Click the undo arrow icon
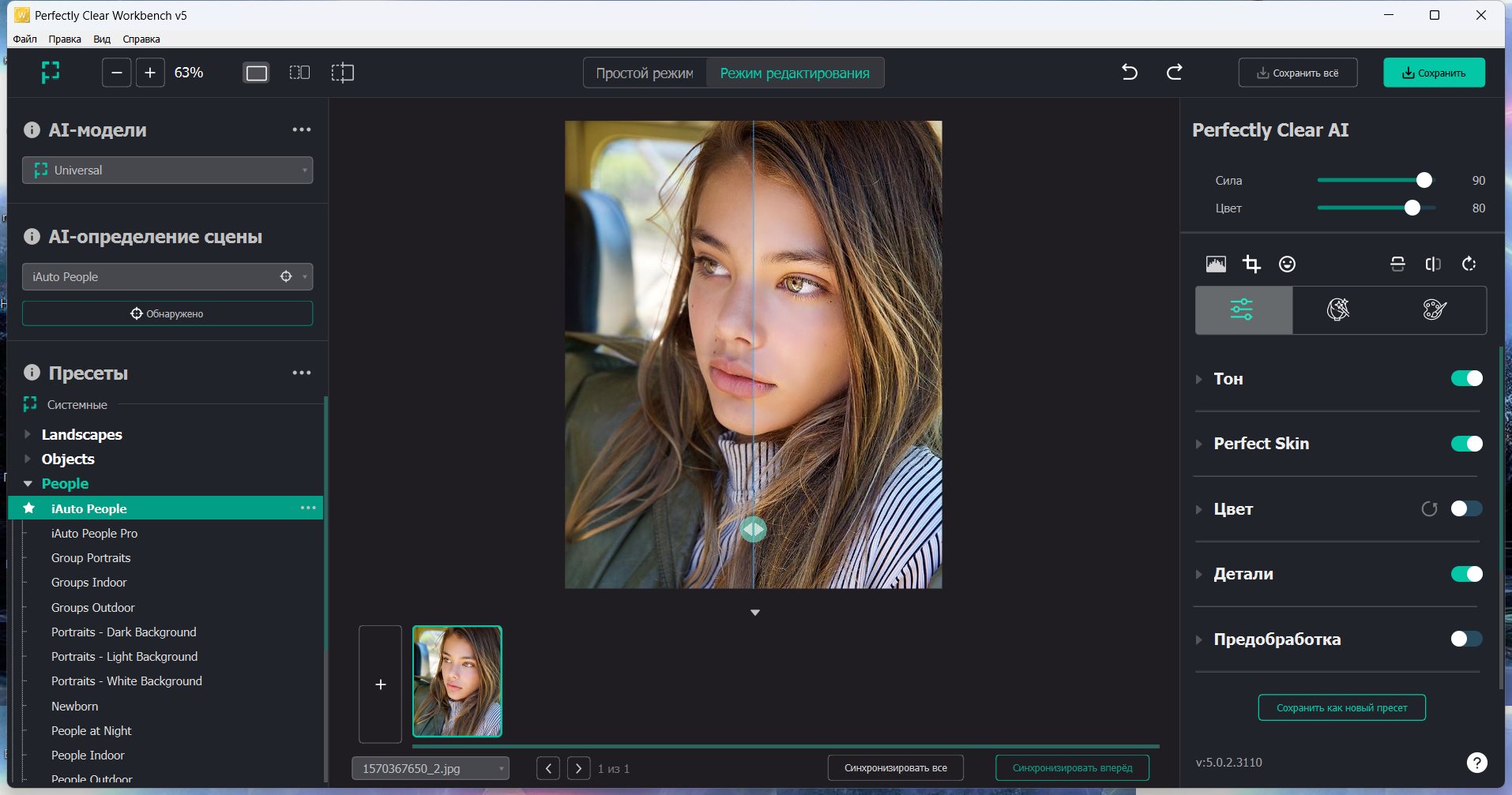Image resolution: width=1512 pixels, height=795 pixels. tap(1130, 73)
